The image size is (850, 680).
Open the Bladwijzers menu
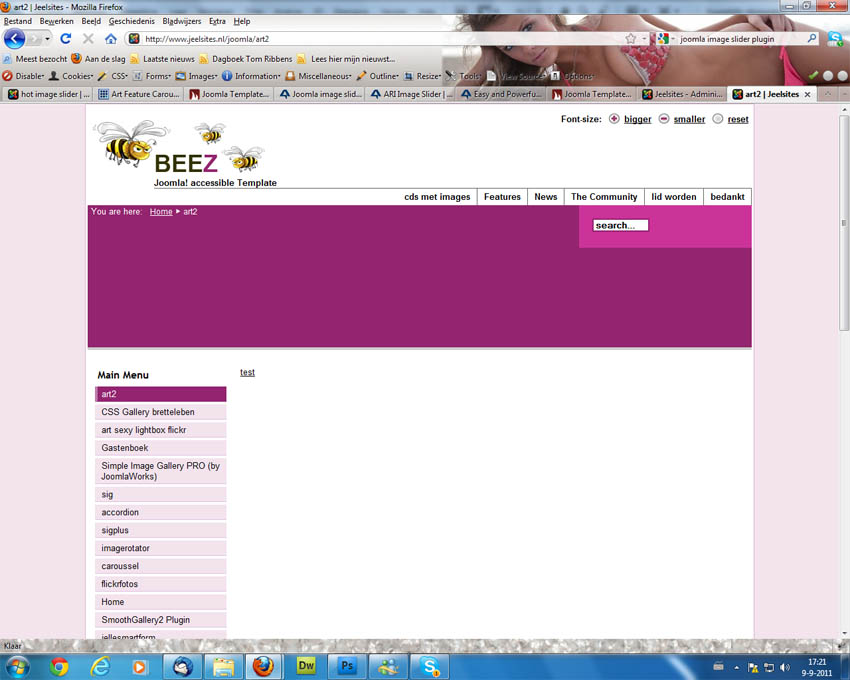point(182,21)
